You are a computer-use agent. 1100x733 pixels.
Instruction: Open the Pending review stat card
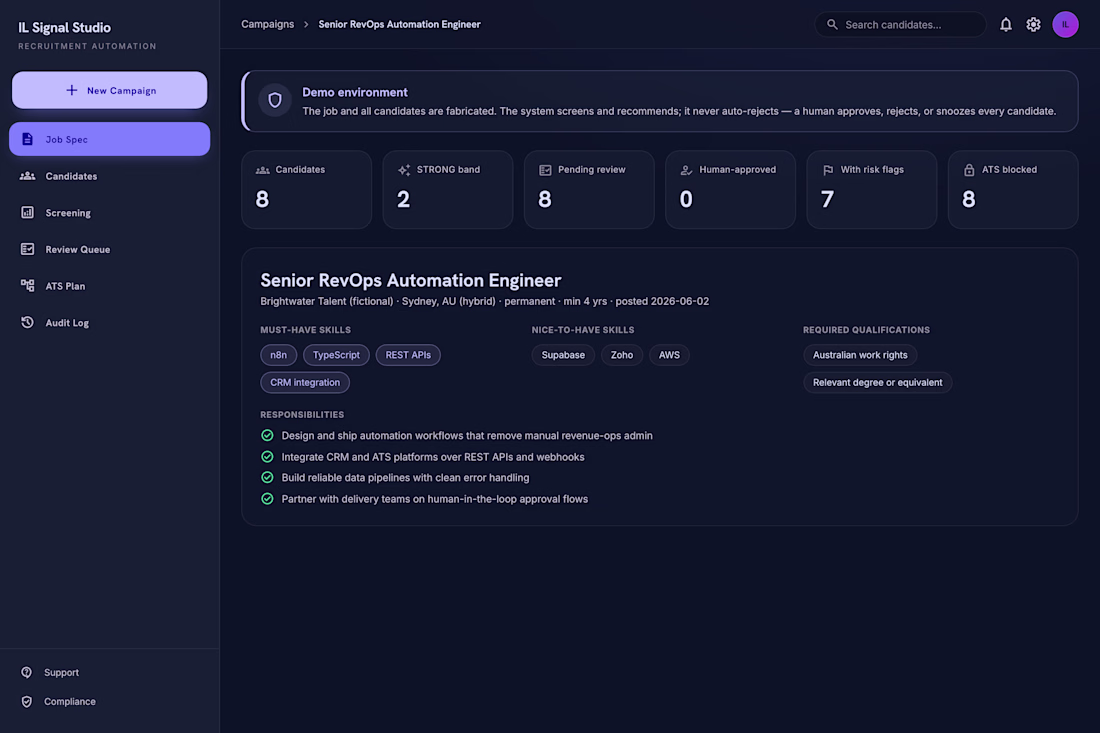pos(589,189)
